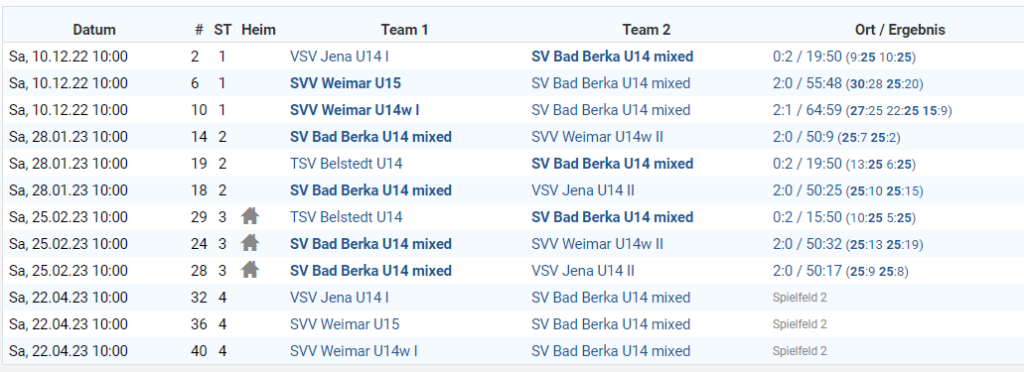
Task: Click home icon in match 24 row
Action: pos(250,243)
